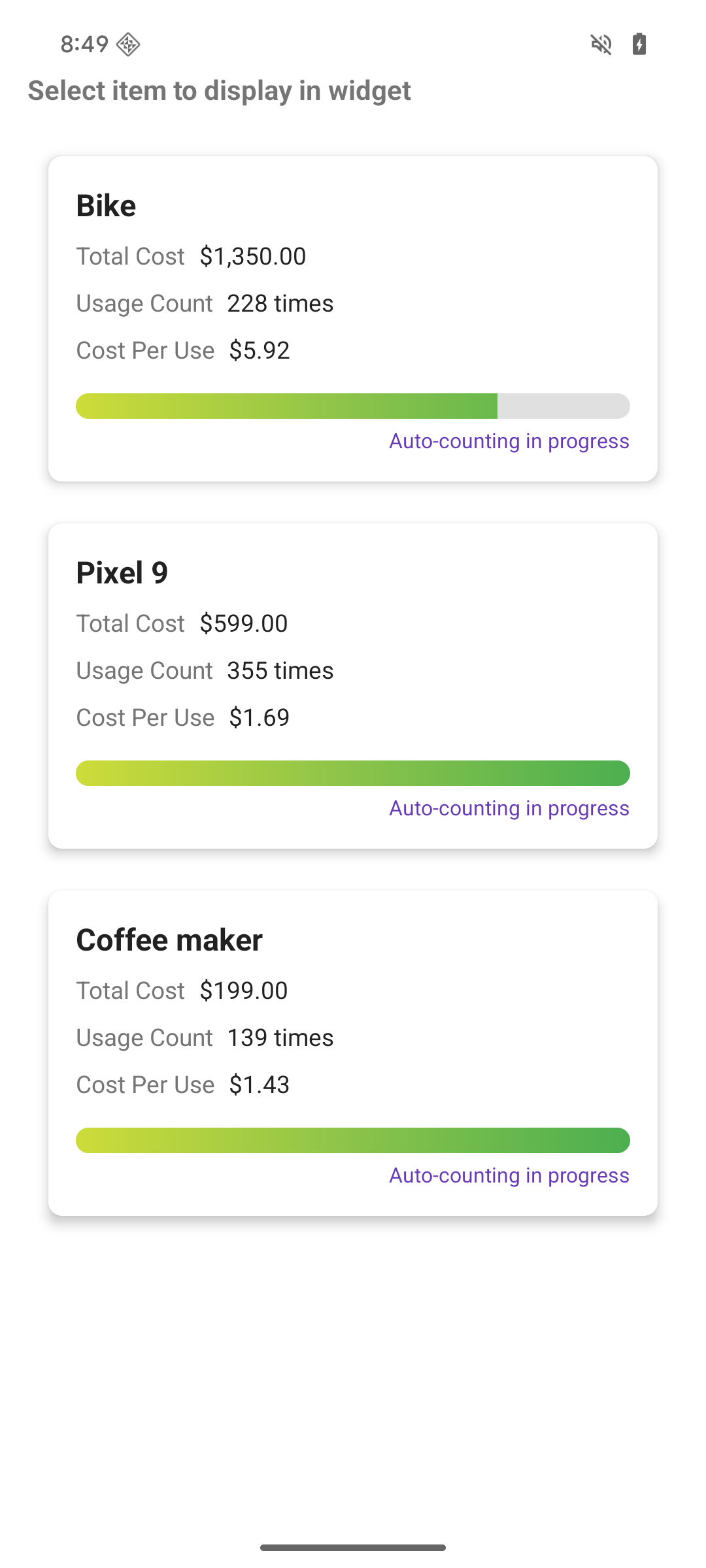The height and width of the screenshot is (1568, 706).
Task: Select the Pixel 9 item card title
Action: 122,573
